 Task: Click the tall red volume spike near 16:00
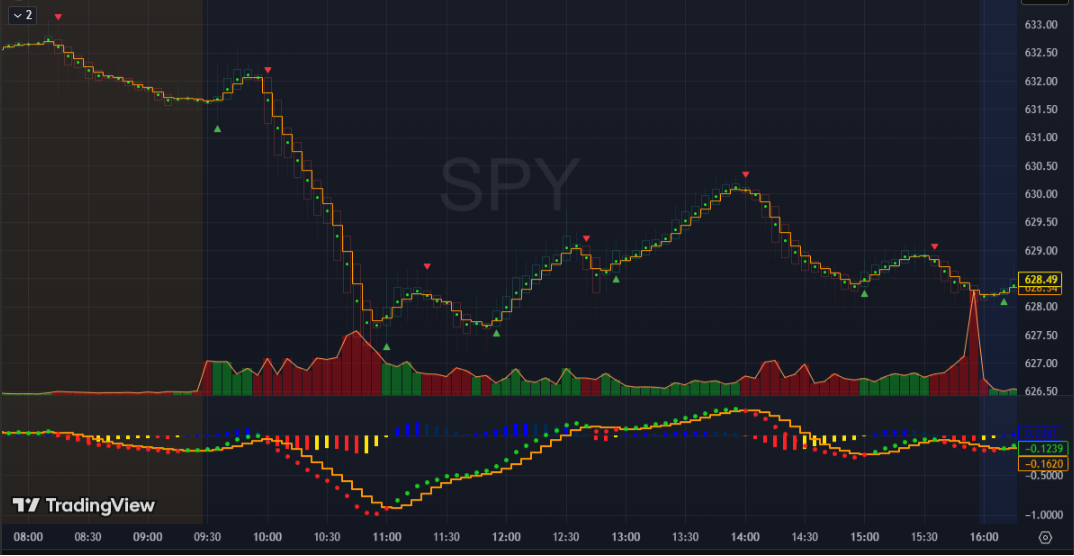(x=972, y=330)
